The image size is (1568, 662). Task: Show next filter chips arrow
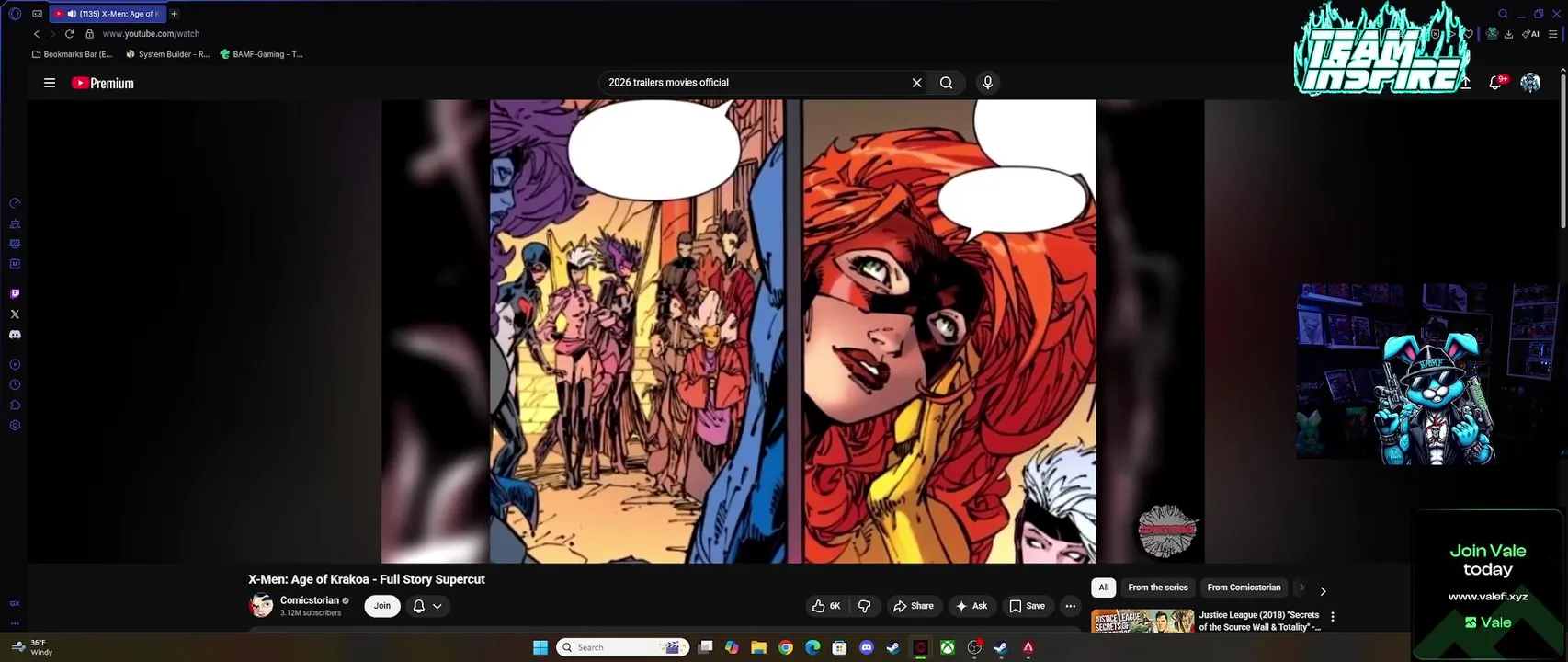coord(1323,591)
